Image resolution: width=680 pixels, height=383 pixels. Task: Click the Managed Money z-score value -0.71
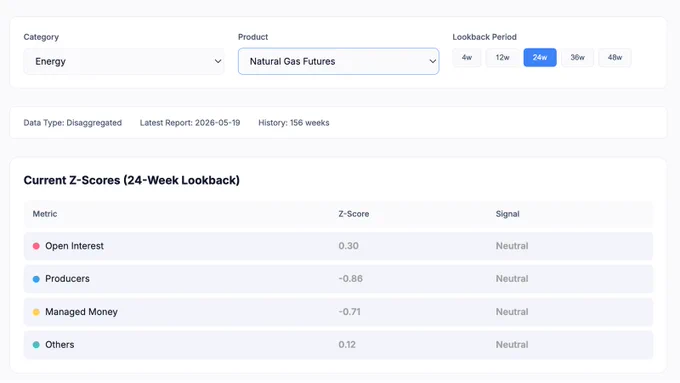(x=350, y=312)
